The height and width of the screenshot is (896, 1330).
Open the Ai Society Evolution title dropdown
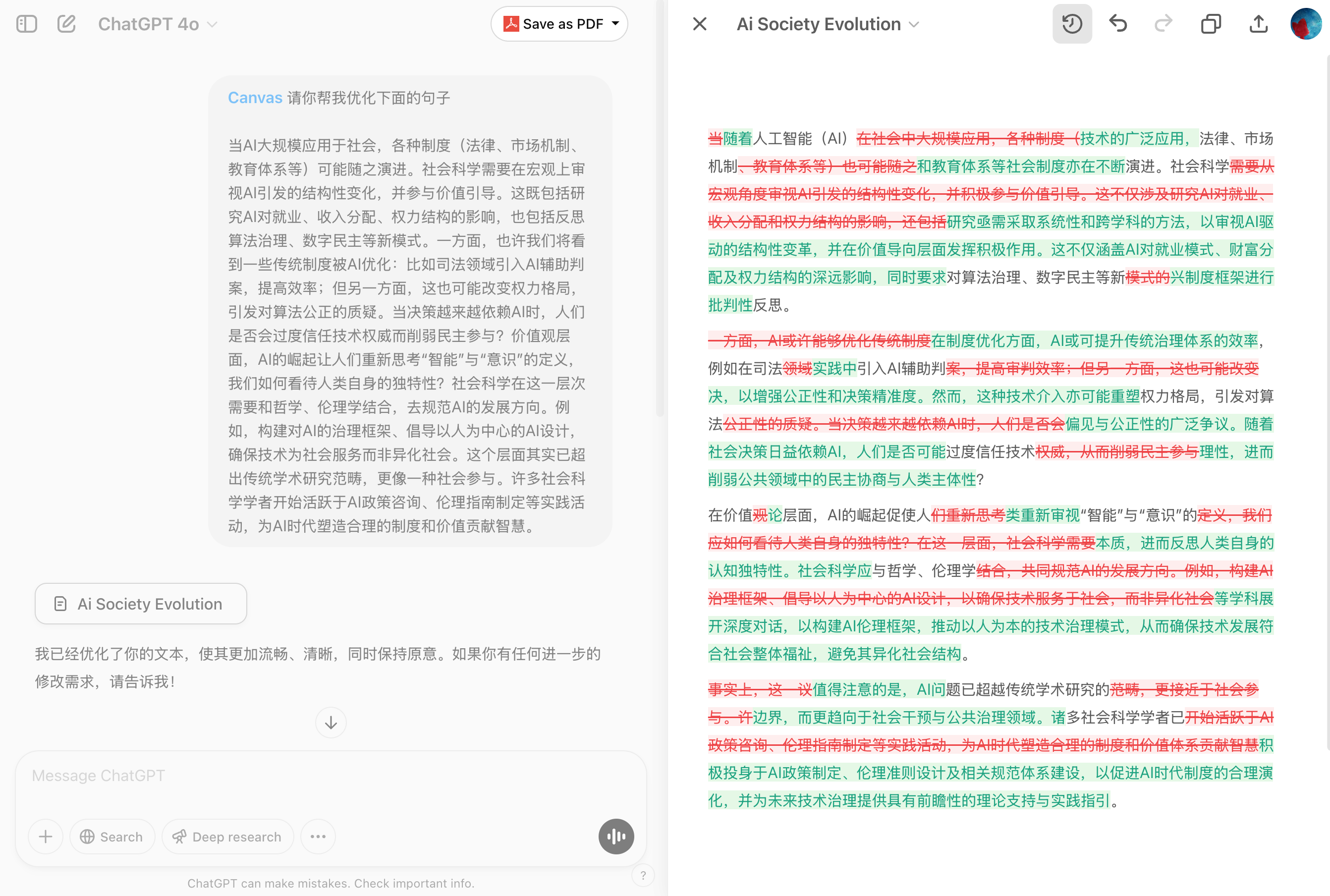pyautogui.click(x=828, y=24)
